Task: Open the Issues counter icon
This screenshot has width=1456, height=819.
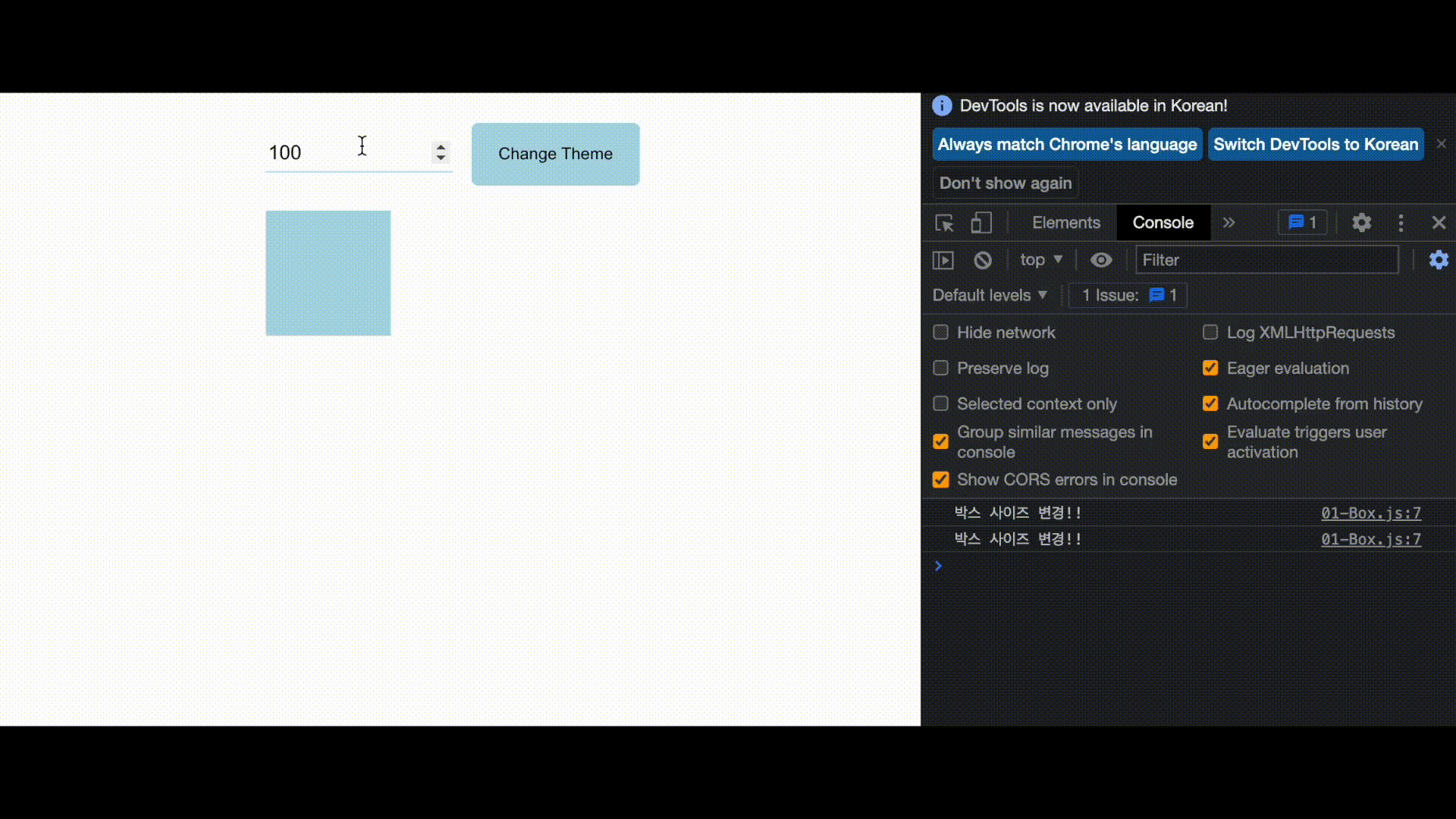Action: [1302, 222]
